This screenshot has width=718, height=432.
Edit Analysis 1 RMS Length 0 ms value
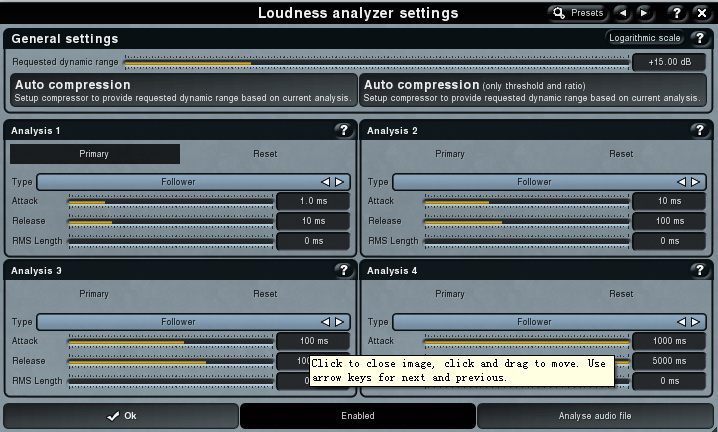(313, 241)
